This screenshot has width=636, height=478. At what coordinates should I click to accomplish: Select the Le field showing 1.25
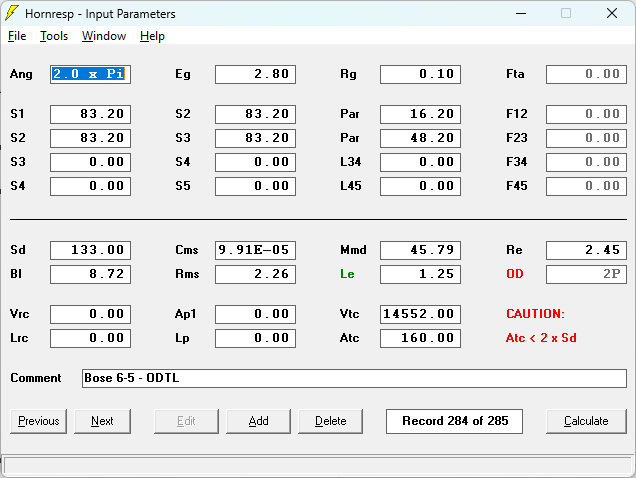coord(420,274)
